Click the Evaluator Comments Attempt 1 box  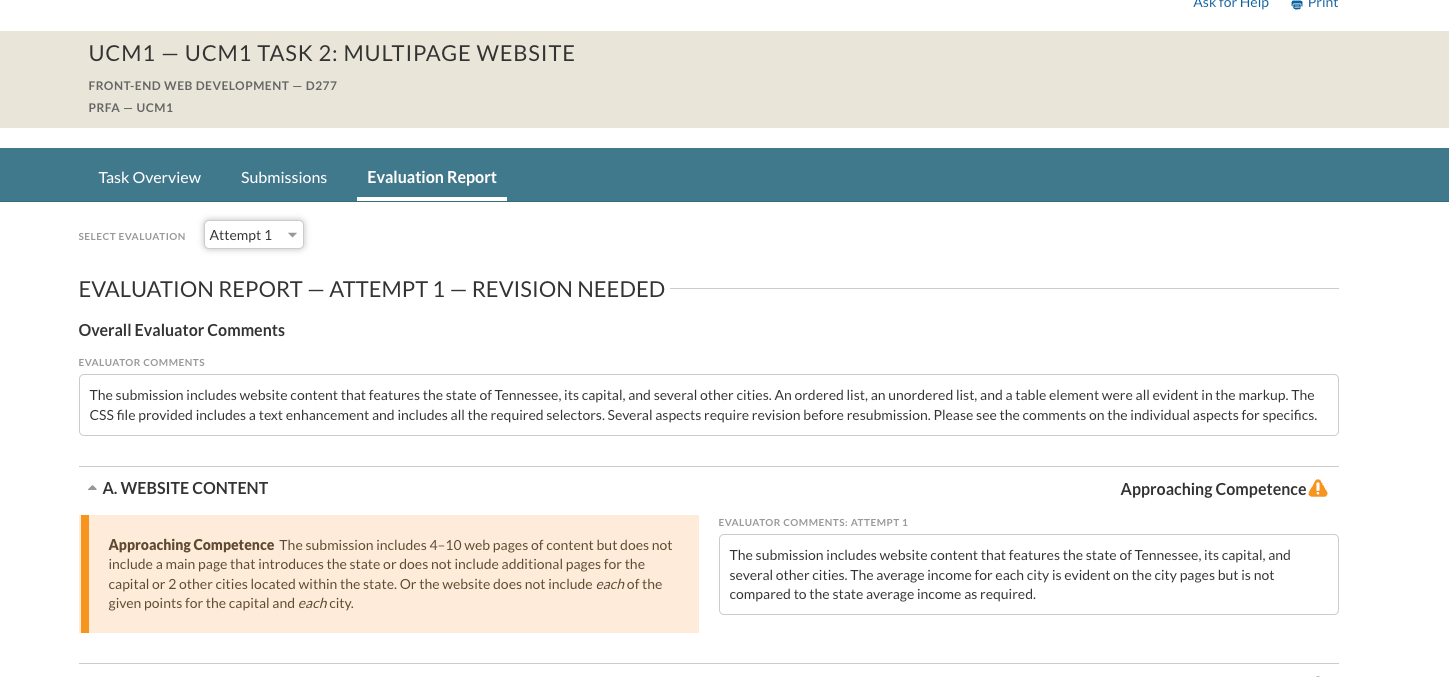point(1027,574)
